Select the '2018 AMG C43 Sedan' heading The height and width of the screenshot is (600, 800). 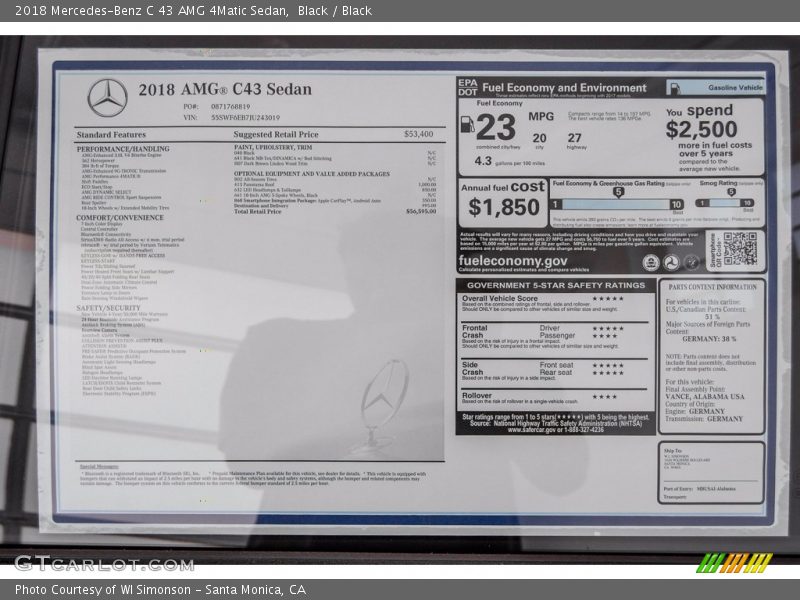pyautogui.click(x=225, y=89)
